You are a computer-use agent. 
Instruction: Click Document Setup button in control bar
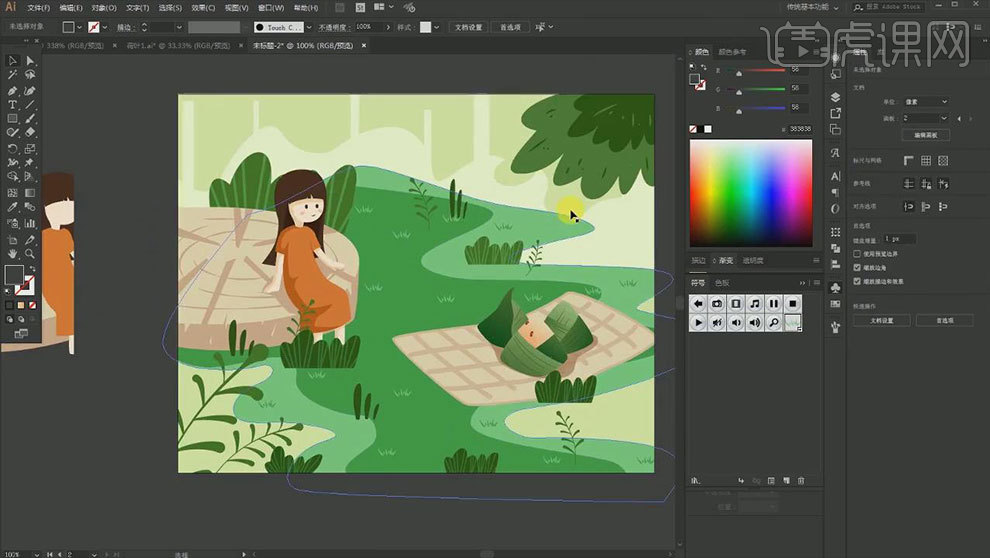tap(468, 27)
